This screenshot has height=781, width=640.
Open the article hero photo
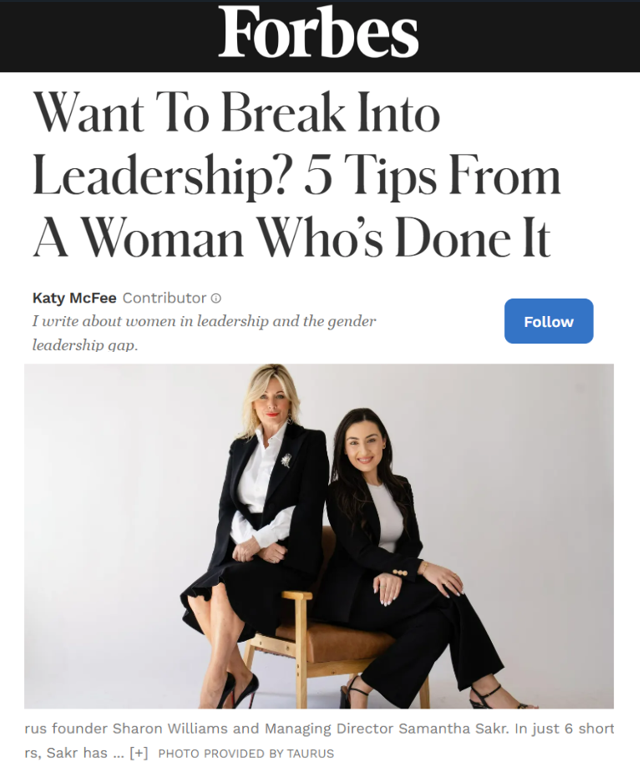[319, 536]
